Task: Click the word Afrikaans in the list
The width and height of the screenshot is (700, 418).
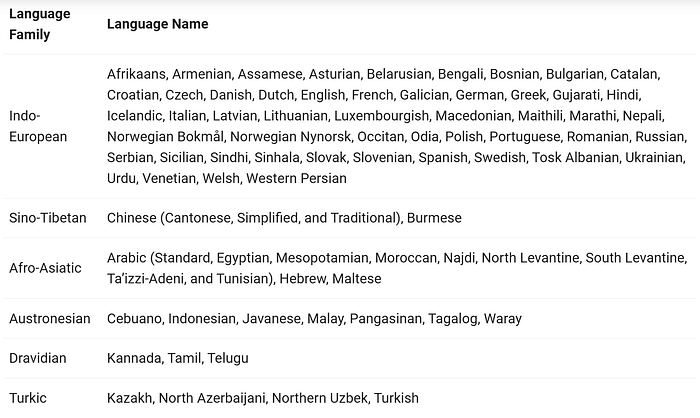Action: click(136, 74)
